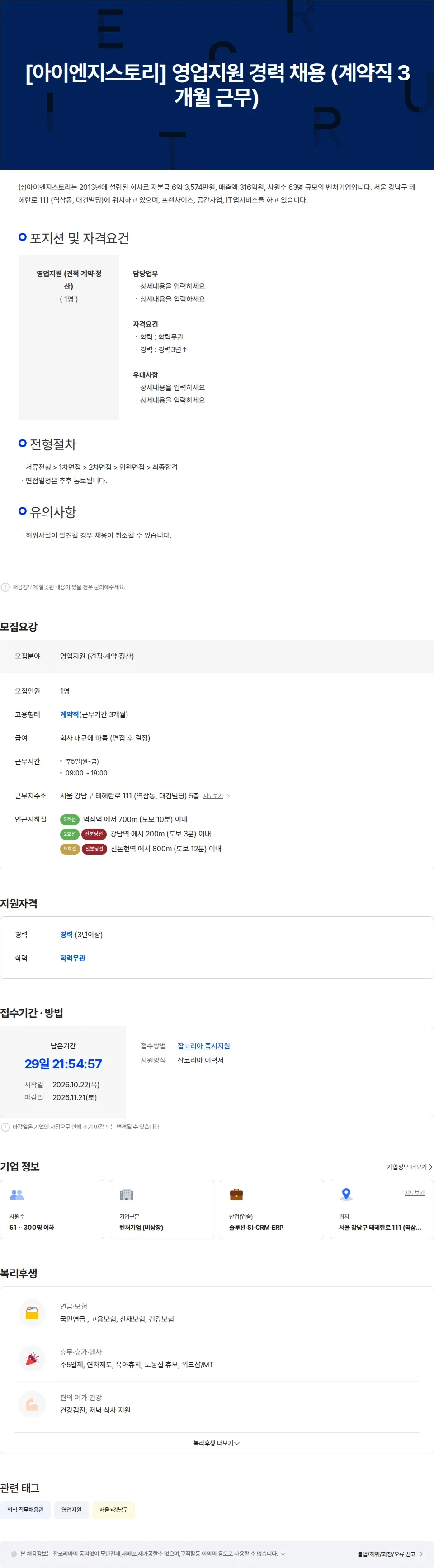Click the job title banner heading
Image resolution: width=434 pixels, height=1568 pixels.
pyautogui.click(x=217, y=85)
